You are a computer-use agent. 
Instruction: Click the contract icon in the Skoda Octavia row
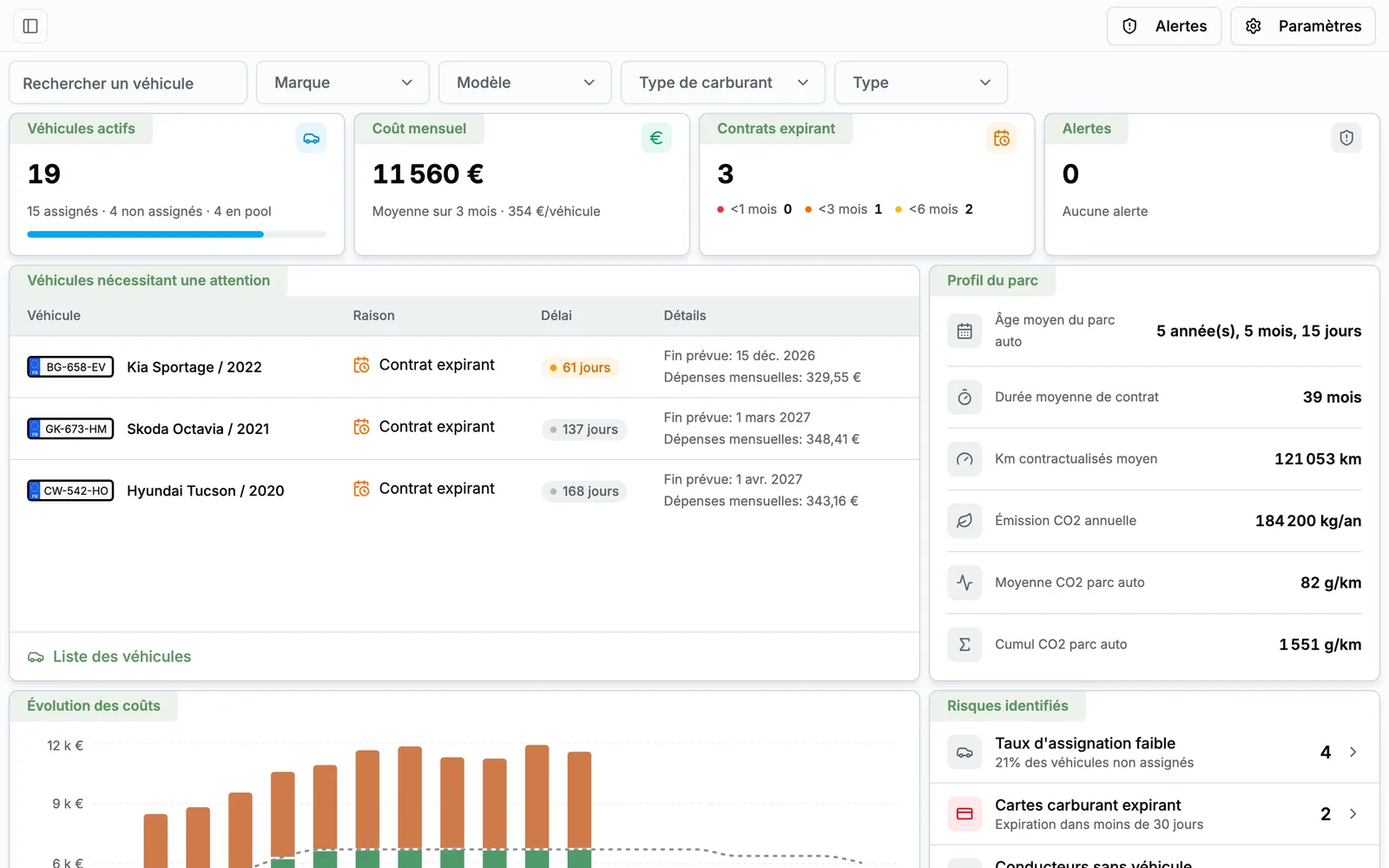(x=362, y=427)
